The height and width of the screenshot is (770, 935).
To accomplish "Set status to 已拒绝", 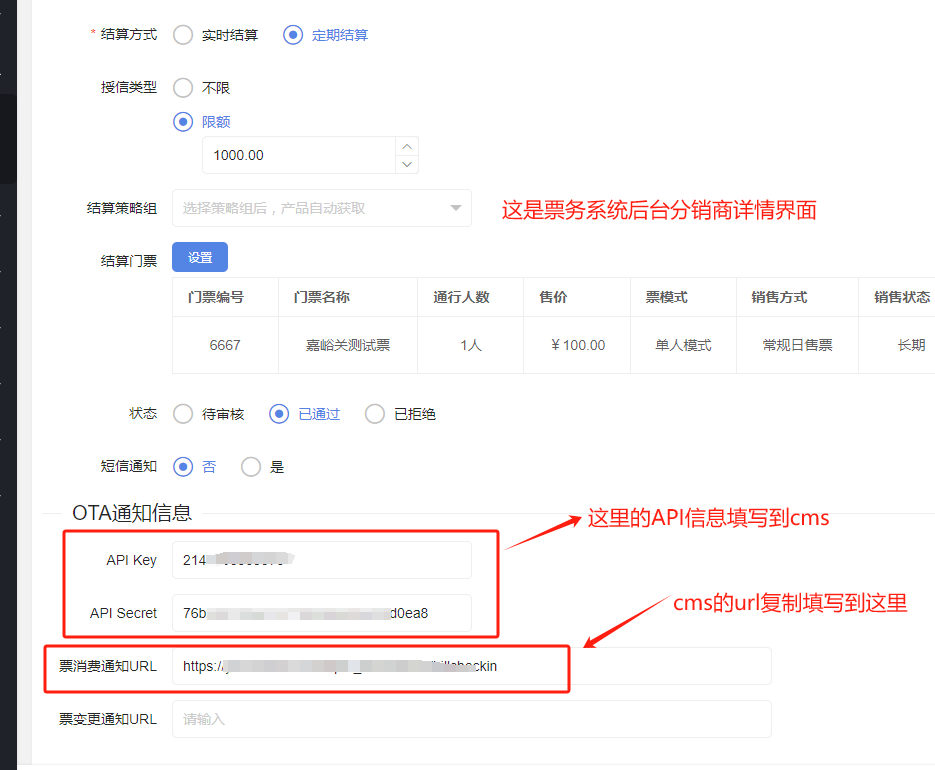I will [374, 414].
